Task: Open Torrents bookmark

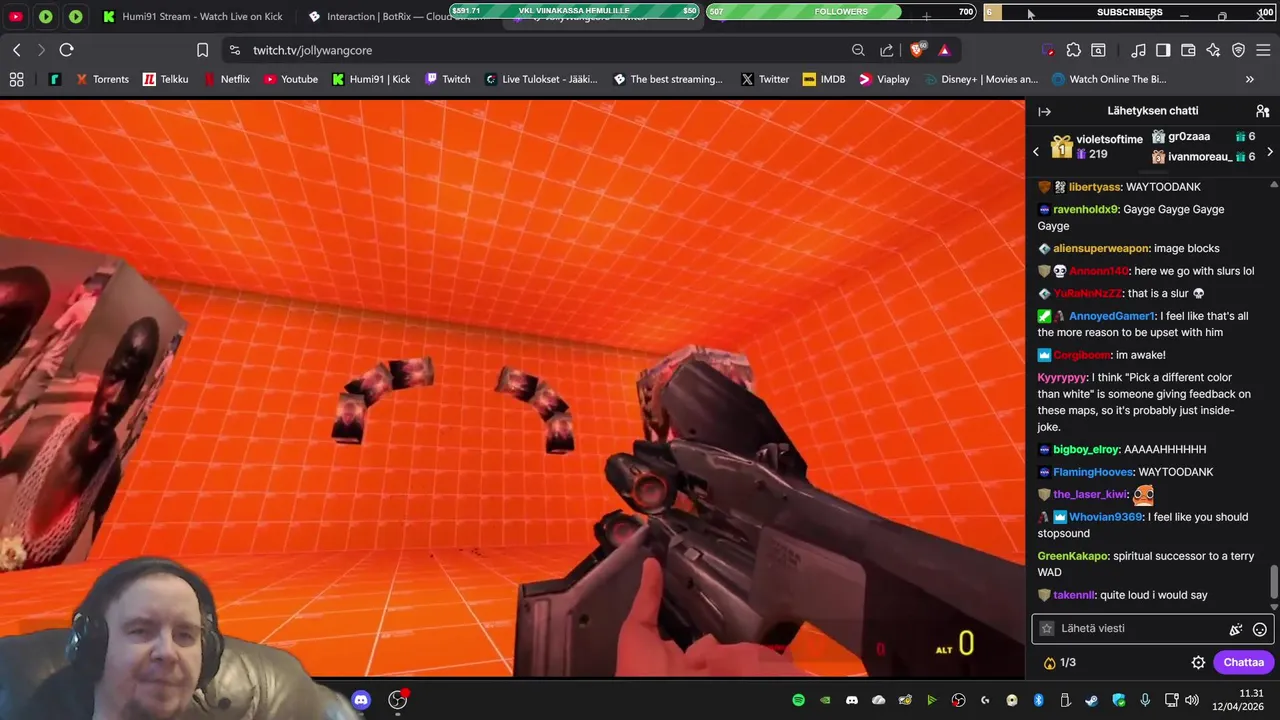Action: [101, 79]
